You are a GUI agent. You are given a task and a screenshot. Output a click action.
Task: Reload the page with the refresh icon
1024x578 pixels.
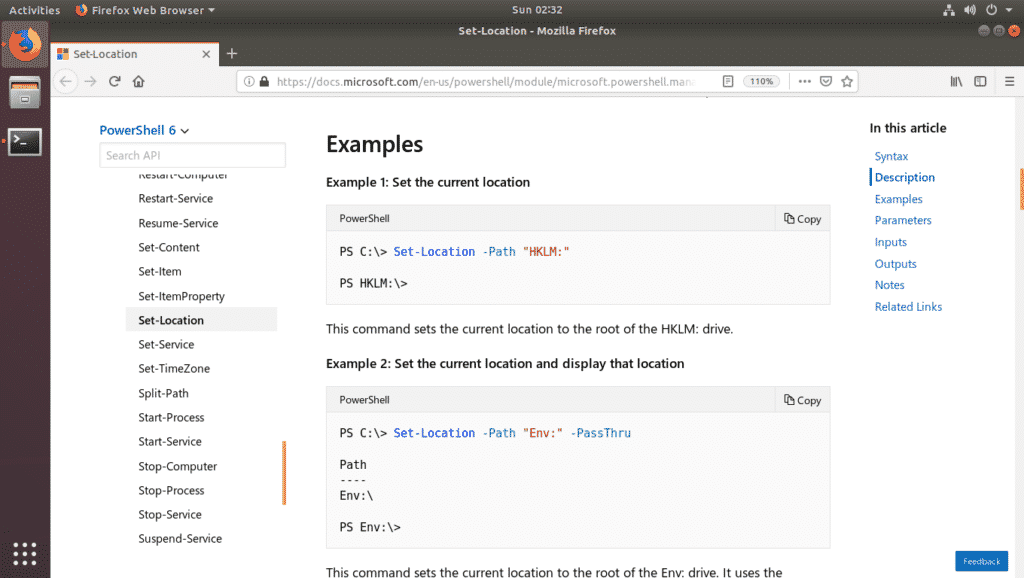pos(114,81)
